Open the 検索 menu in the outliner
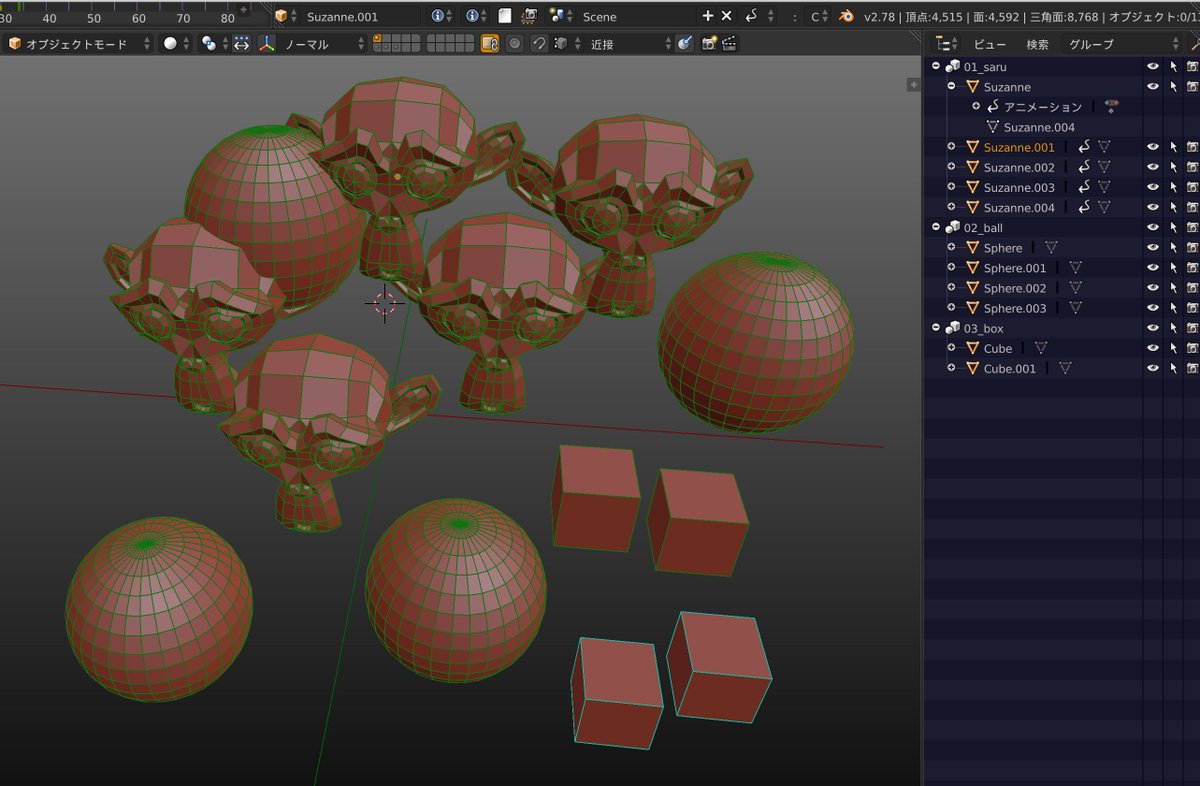This screenshot has height=786, width=1200. 1037,44
